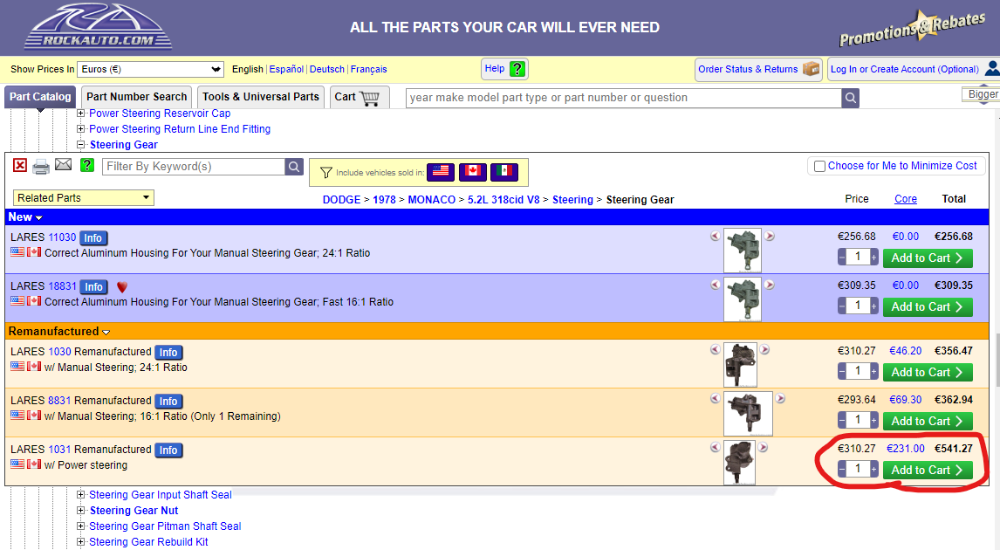Open Info for LARES 11030
This screenshot has width=1000, height=550.
pyautogui.click(x=93, y=238)
